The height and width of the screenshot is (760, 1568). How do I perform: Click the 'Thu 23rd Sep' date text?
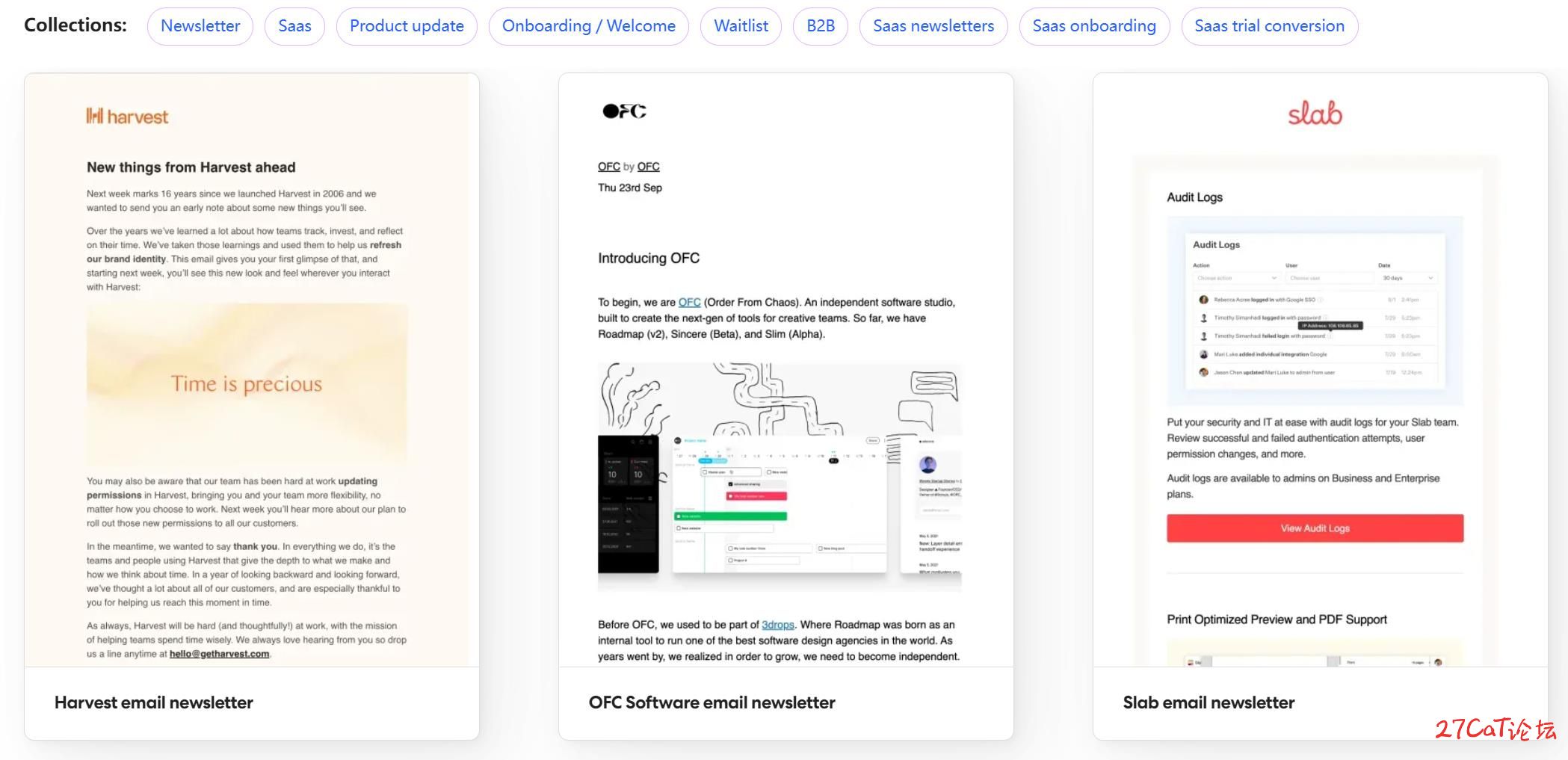click(x=630, y=188)
